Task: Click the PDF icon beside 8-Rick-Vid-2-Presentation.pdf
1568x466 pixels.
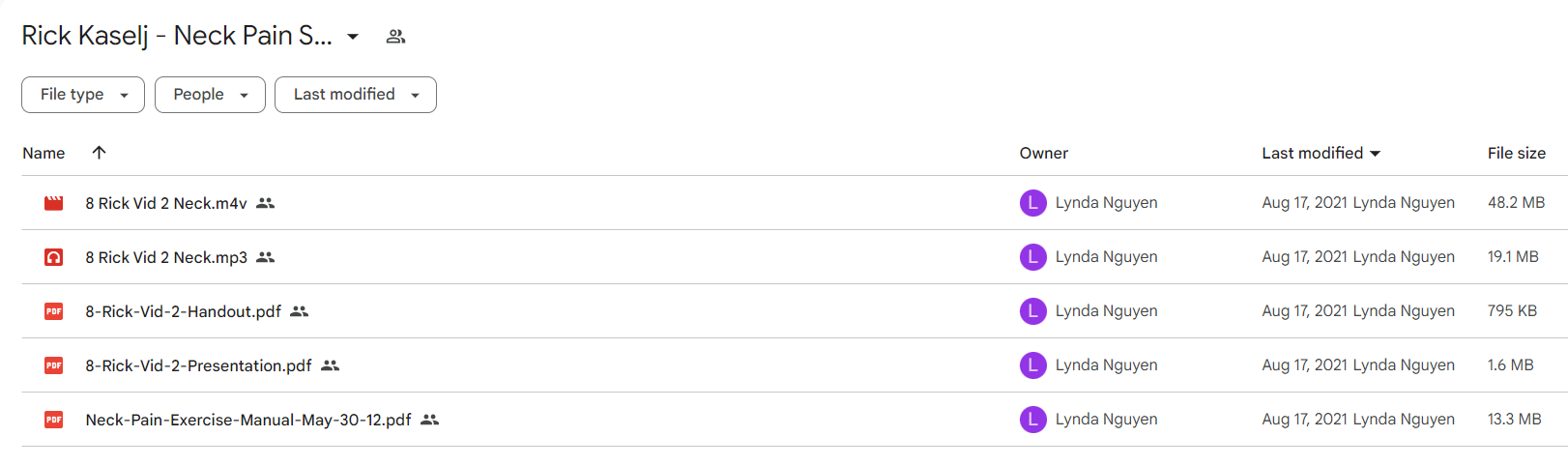Action: [x=54, y=365]
